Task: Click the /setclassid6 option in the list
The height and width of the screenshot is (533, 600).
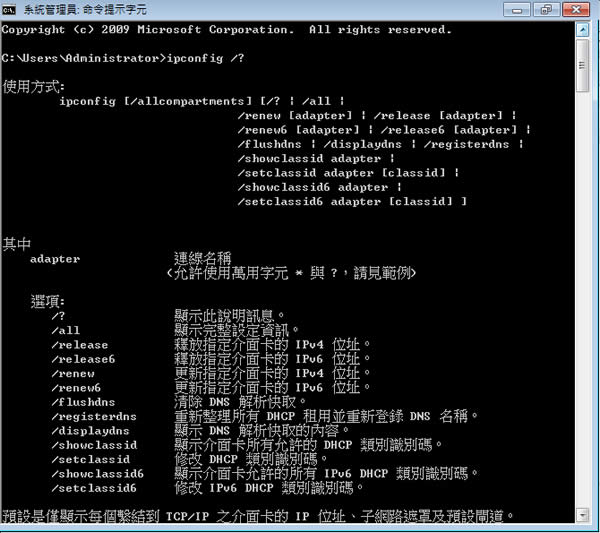Action: click(94, 488)
